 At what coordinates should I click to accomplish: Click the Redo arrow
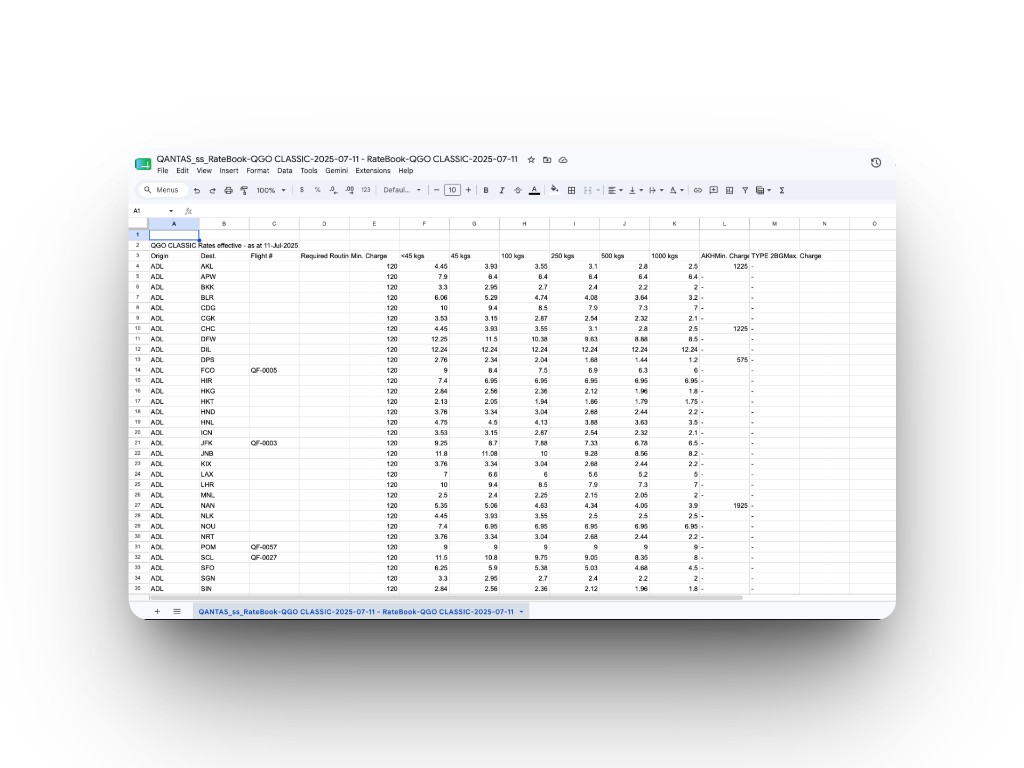coord(212,191)
